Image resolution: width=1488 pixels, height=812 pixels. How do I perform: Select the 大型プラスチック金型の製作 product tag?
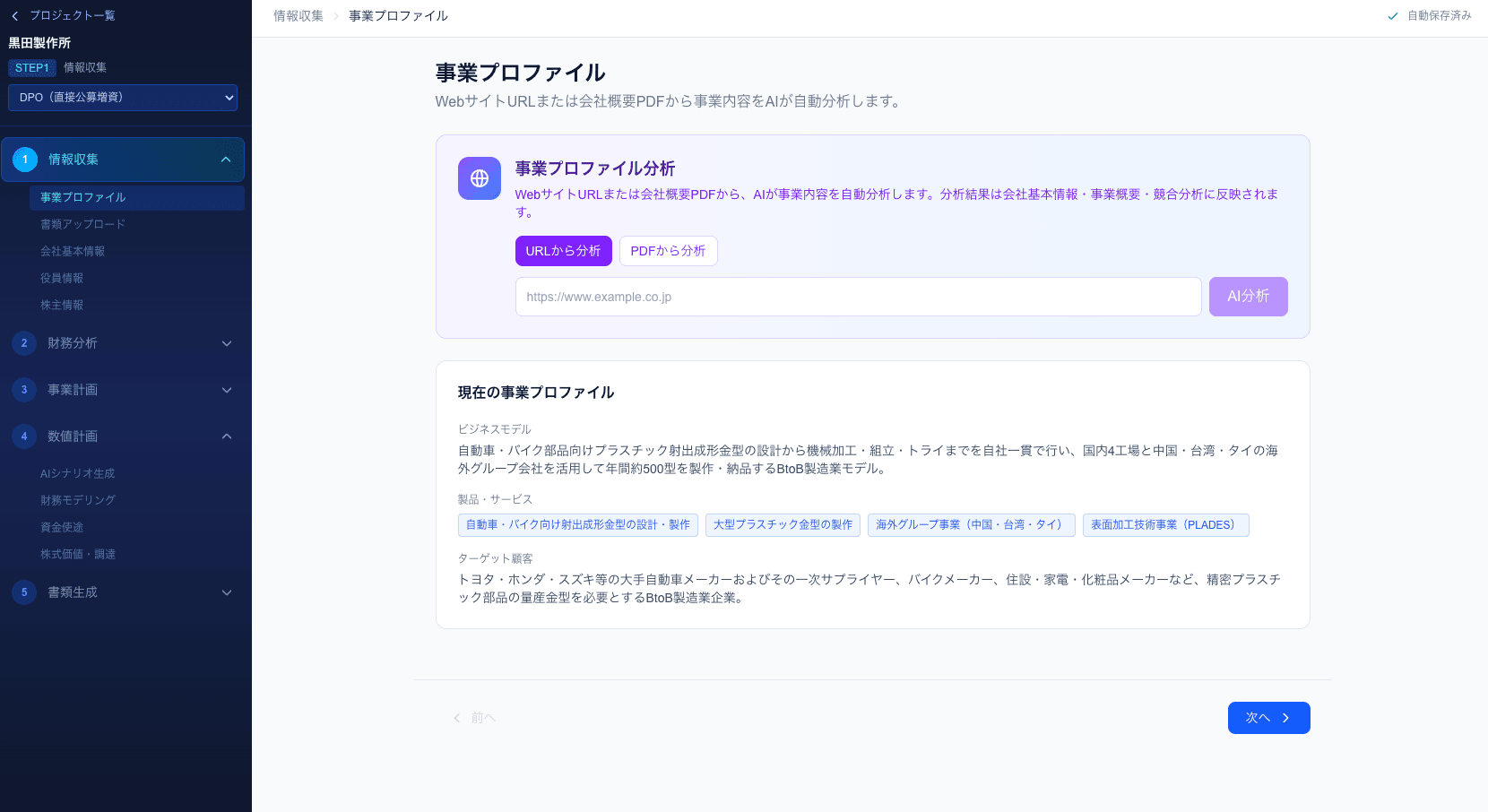[782, 525]
